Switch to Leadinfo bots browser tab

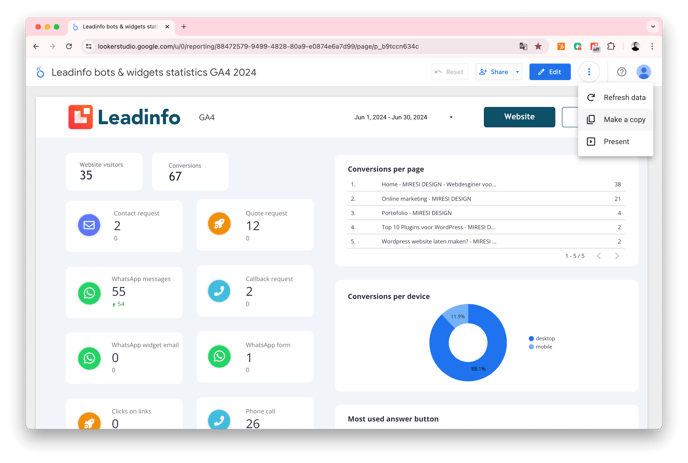pyautogui.click(x=119, y=27)
